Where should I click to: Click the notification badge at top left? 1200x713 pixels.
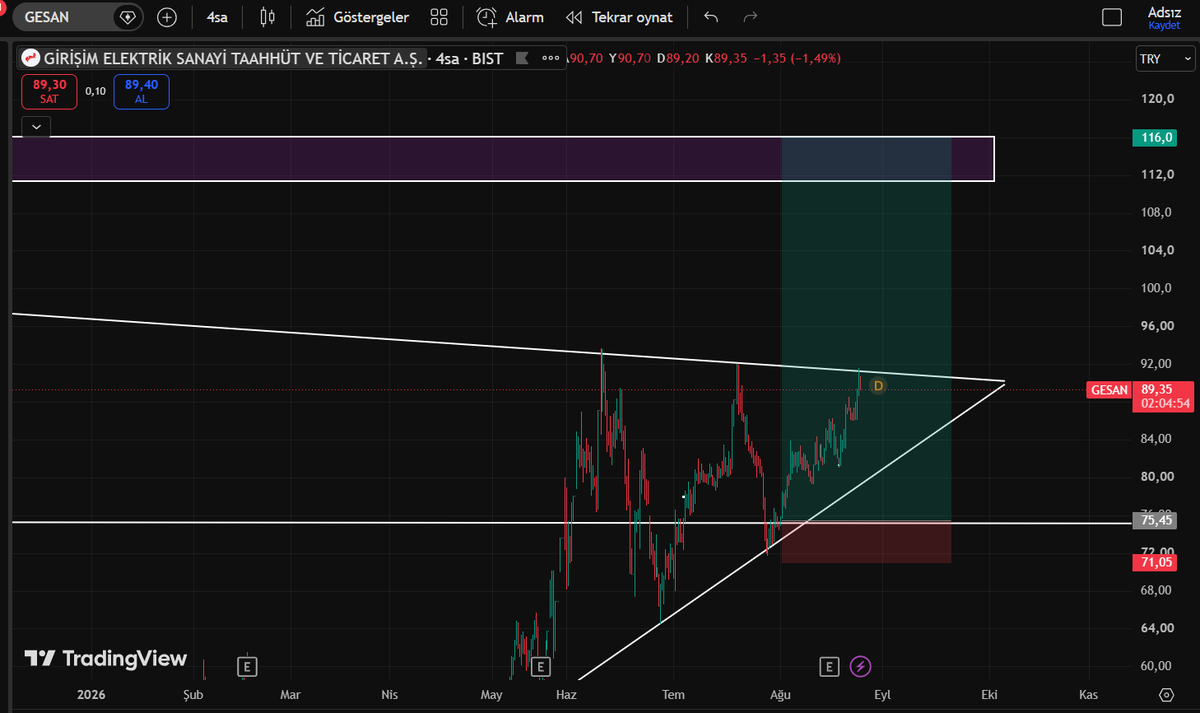pyautogui.click(x=3, y=6)
